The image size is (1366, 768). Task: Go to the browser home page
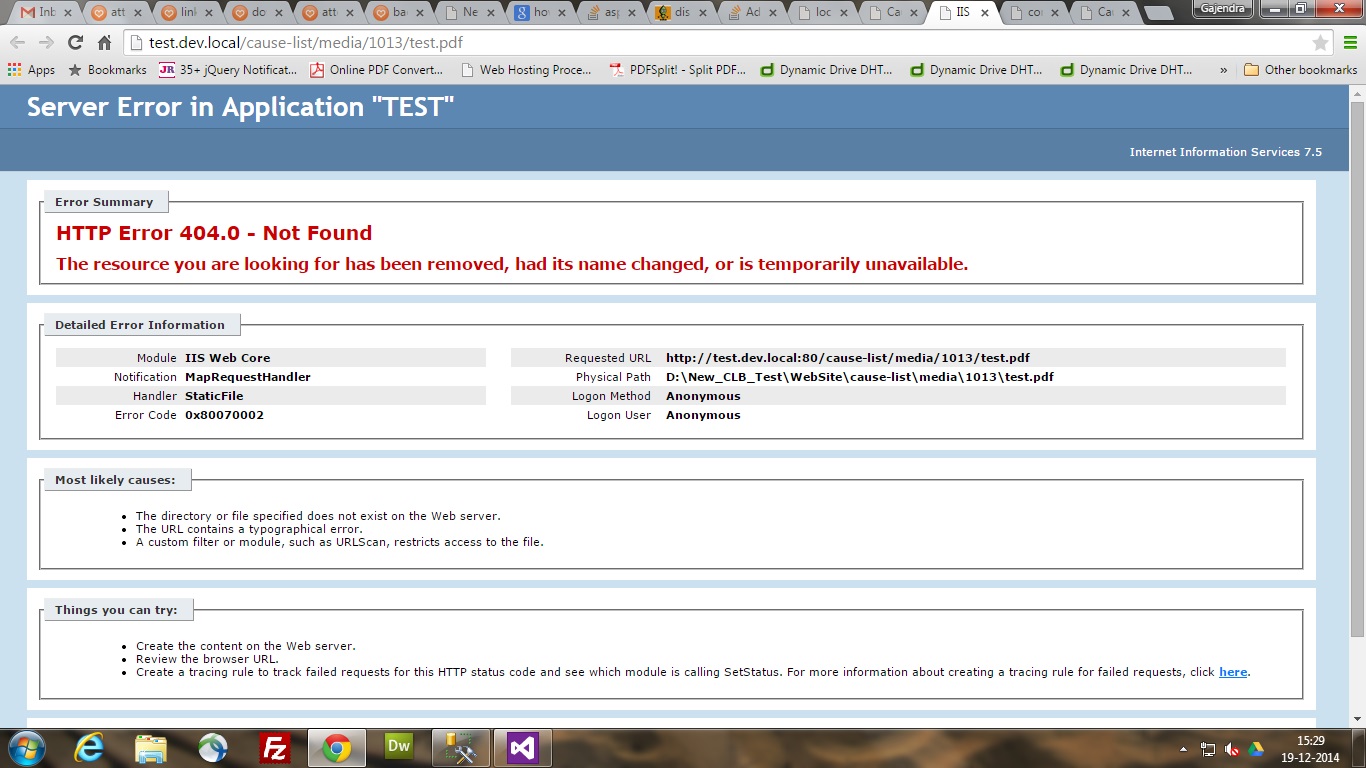click(x=104, y=43)
